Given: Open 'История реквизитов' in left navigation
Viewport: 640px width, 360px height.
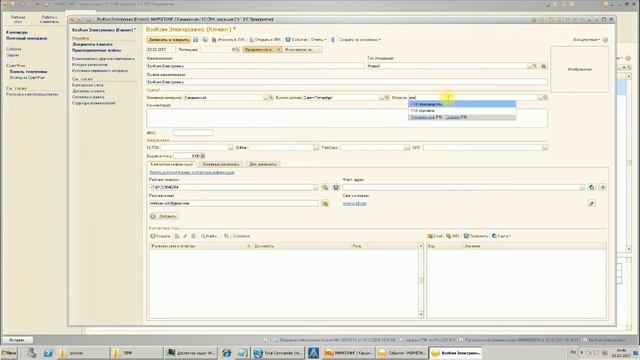Looking at the screenshot, I should (90, 64).
